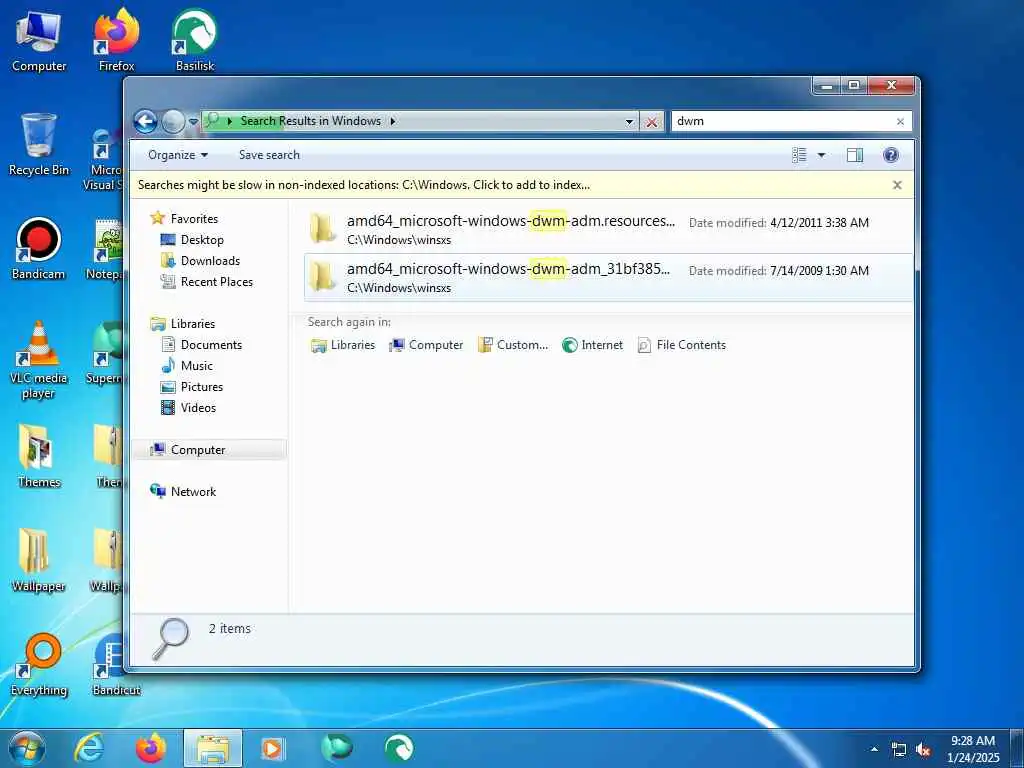Image resolution: width=1024 pixels, height=768 pixels.
Task: Open Bandicam desktop shortcut
Action: (39, 249)
